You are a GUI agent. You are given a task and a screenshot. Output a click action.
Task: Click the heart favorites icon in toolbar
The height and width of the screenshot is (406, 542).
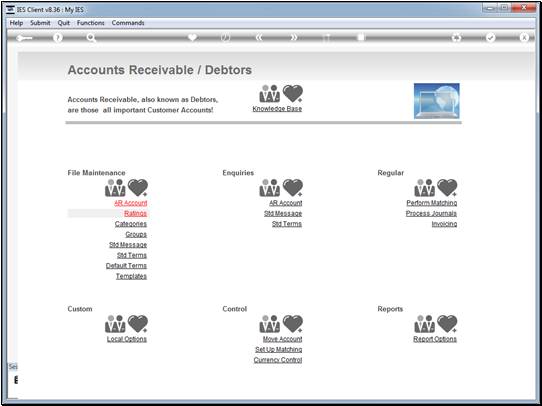click(x=192, y=37)
